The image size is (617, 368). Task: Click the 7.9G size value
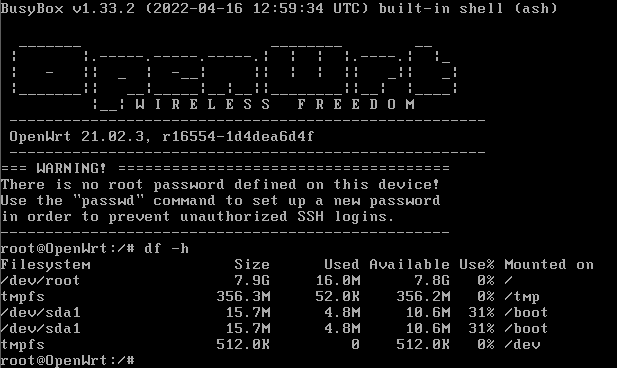click(x=252, y=281)
